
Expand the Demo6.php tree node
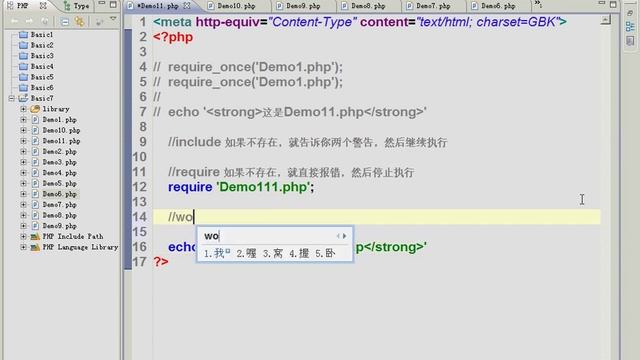point(23,194)
